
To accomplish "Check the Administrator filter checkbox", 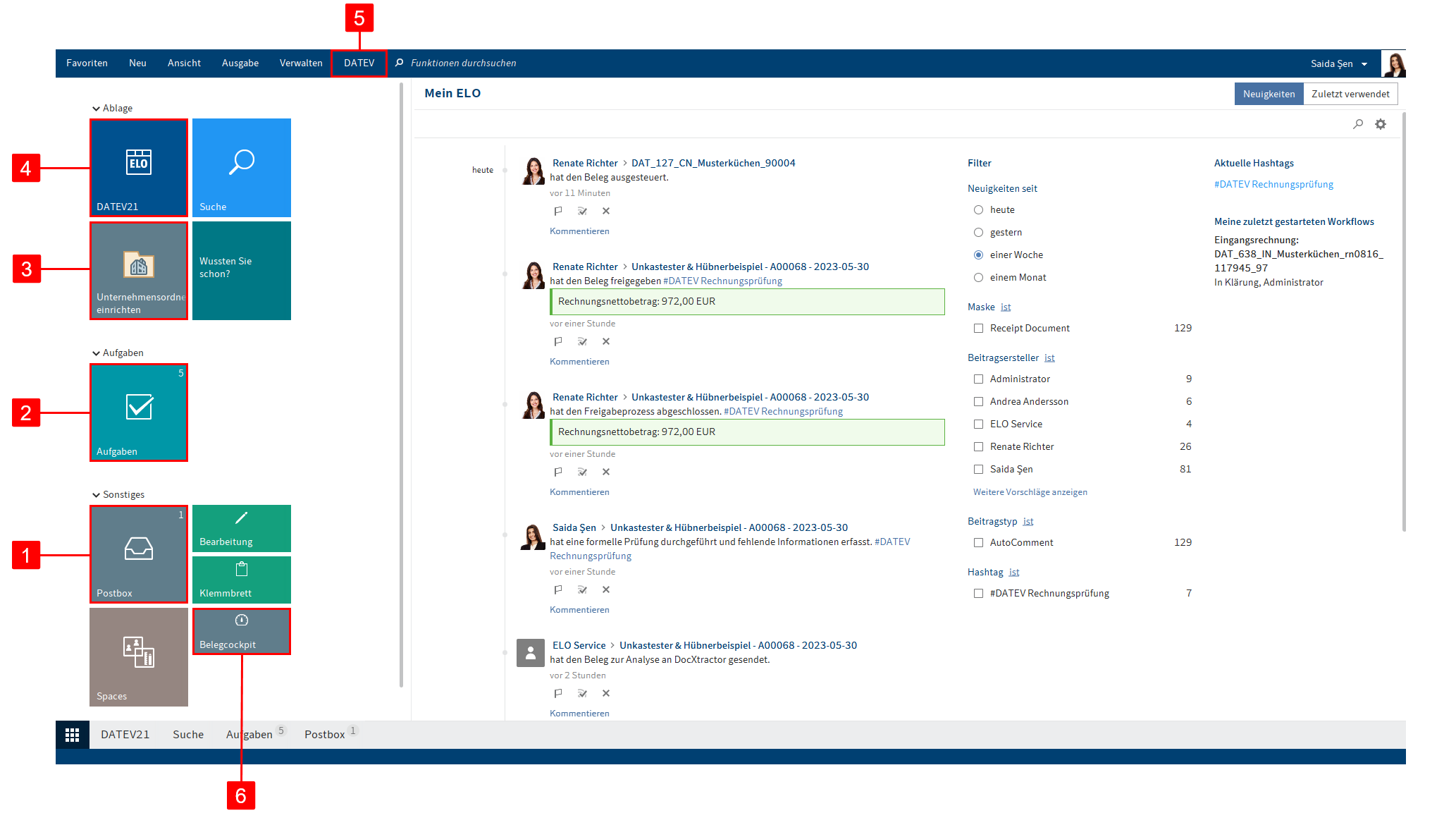I will [x=978, y=379].
